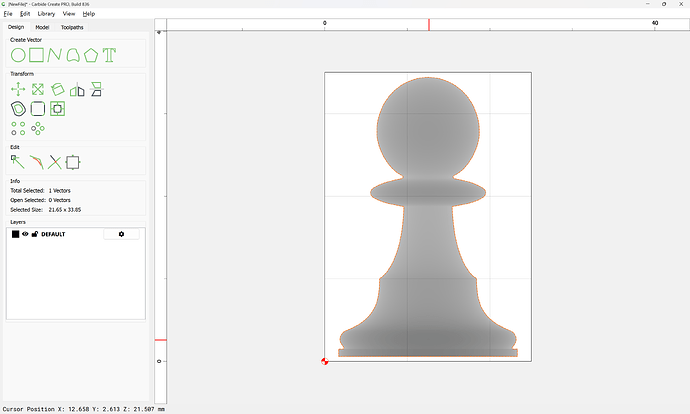Open DEFAULT layer settings gear button
The width and height of the screenshot is (690, 414).
pos(121,234)
